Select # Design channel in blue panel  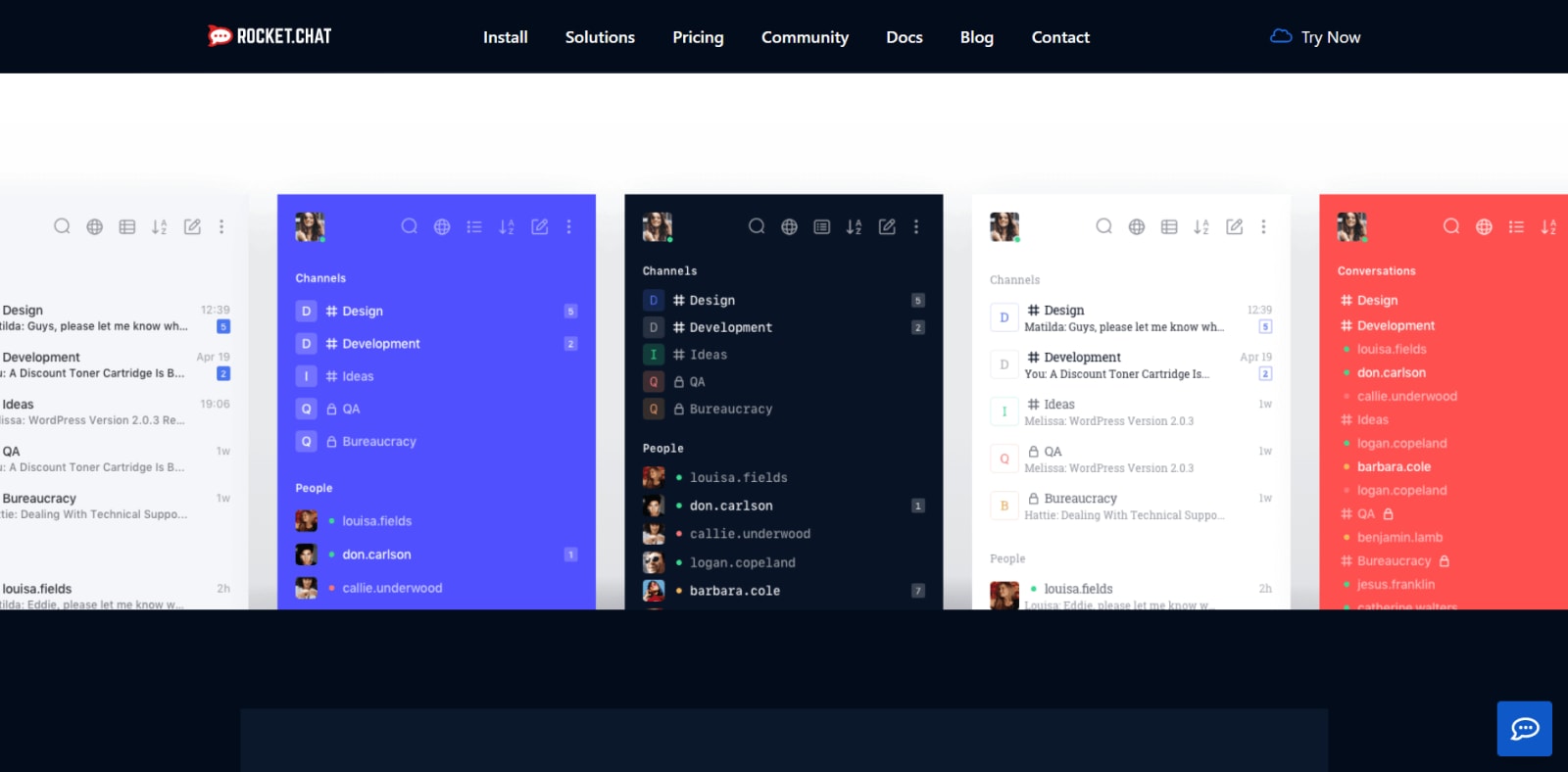pyautogui.click(x=436, y=312)
